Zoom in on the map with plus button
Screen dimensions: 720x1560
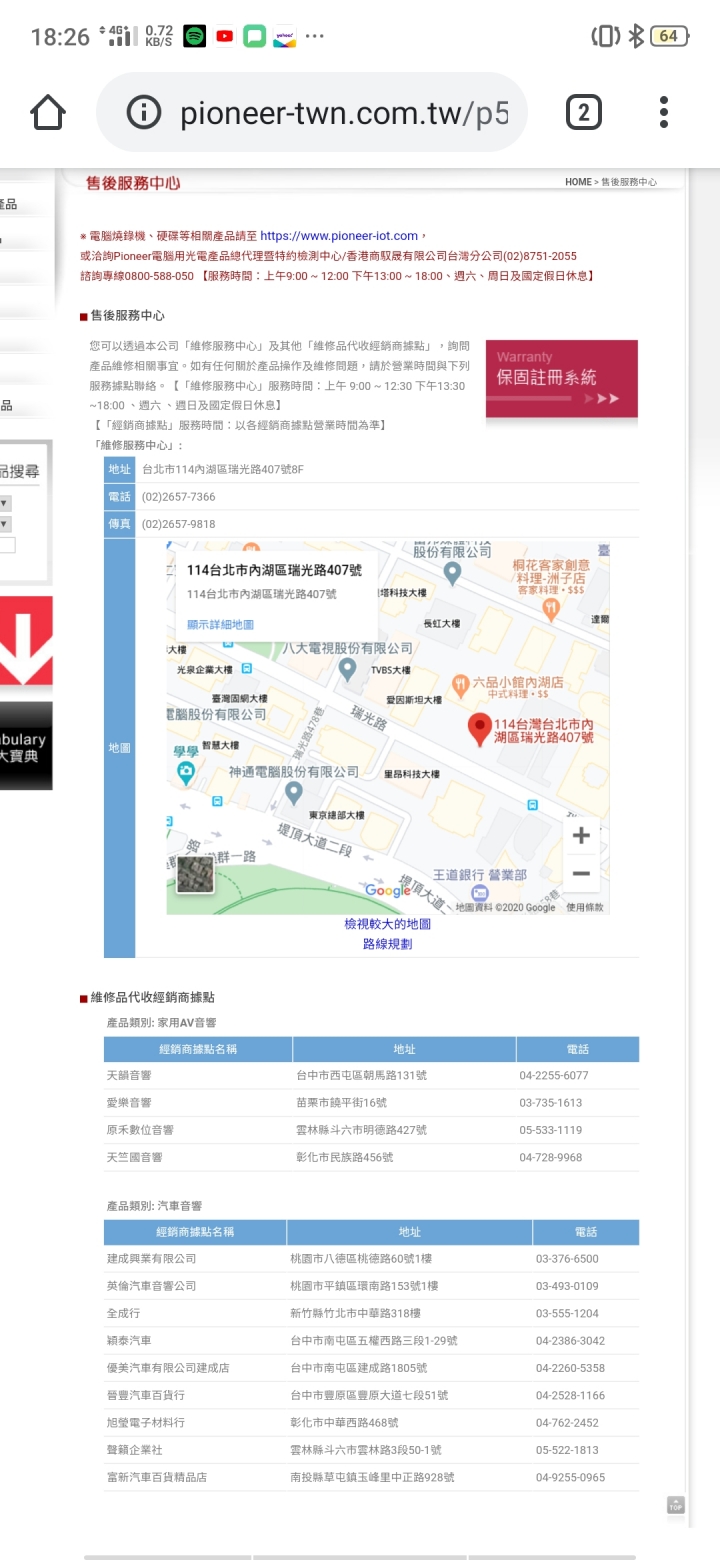581,834
